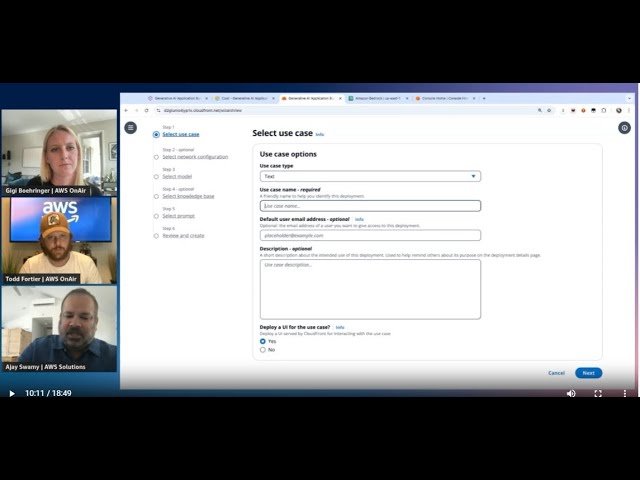The image size is (640, 480).
Task: Click the zoom magnifier icon in address bar
Action: pos(540,110)
